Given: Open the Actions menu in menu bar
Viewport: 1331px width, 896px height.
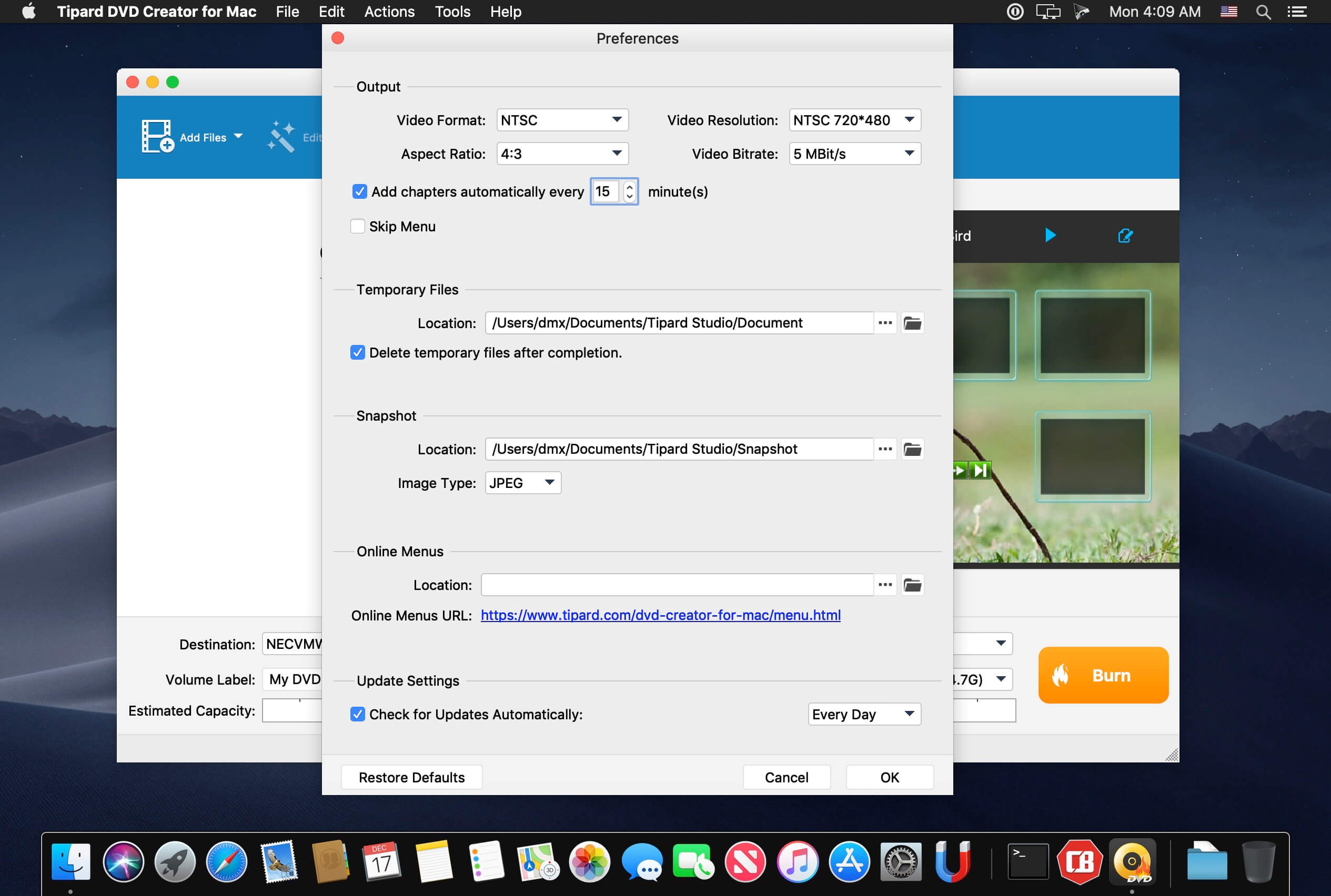Looking at the screenshot, I should click(x=389, y=12).
